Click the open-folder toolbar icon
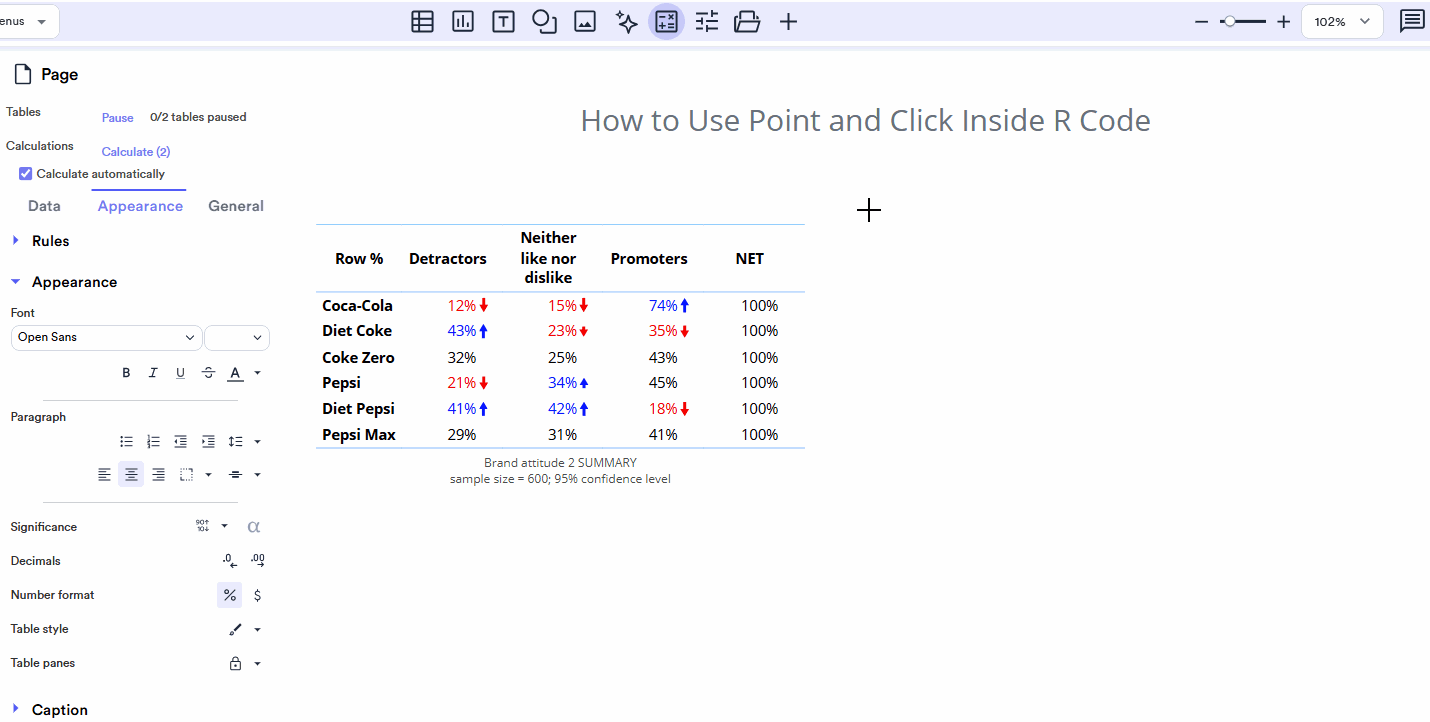1430x722 pixels. [747, 21]
